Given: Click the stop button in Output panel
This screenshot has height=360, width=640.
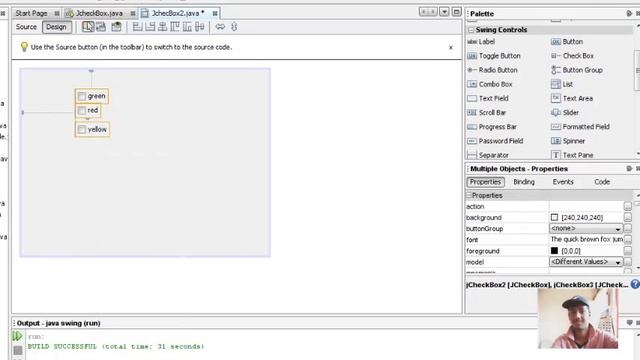Looking at the screenshot, I should (x=18, y=350).
